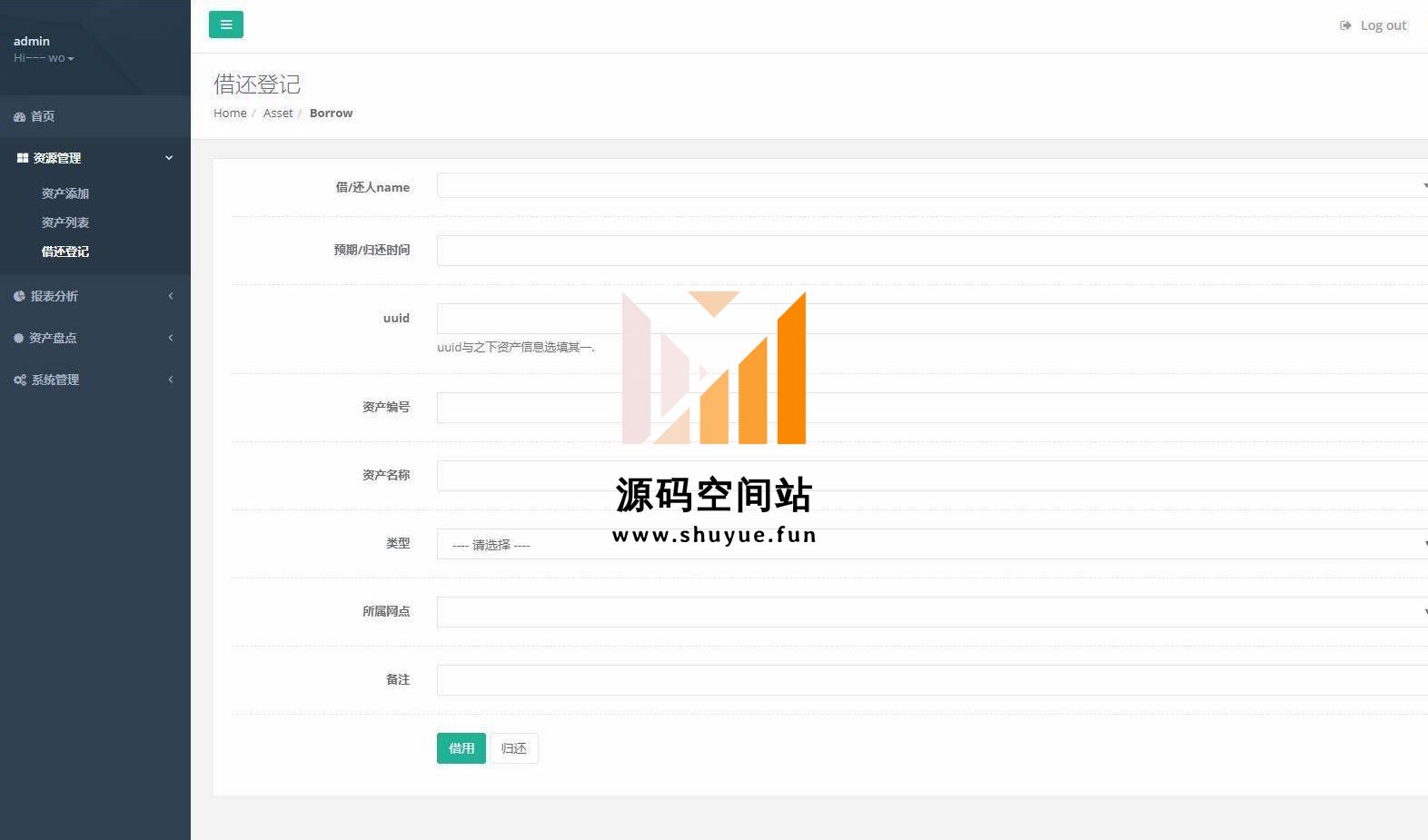Click the Home breadcrumb link
The image size is (1428, 840).
point(230,113)
